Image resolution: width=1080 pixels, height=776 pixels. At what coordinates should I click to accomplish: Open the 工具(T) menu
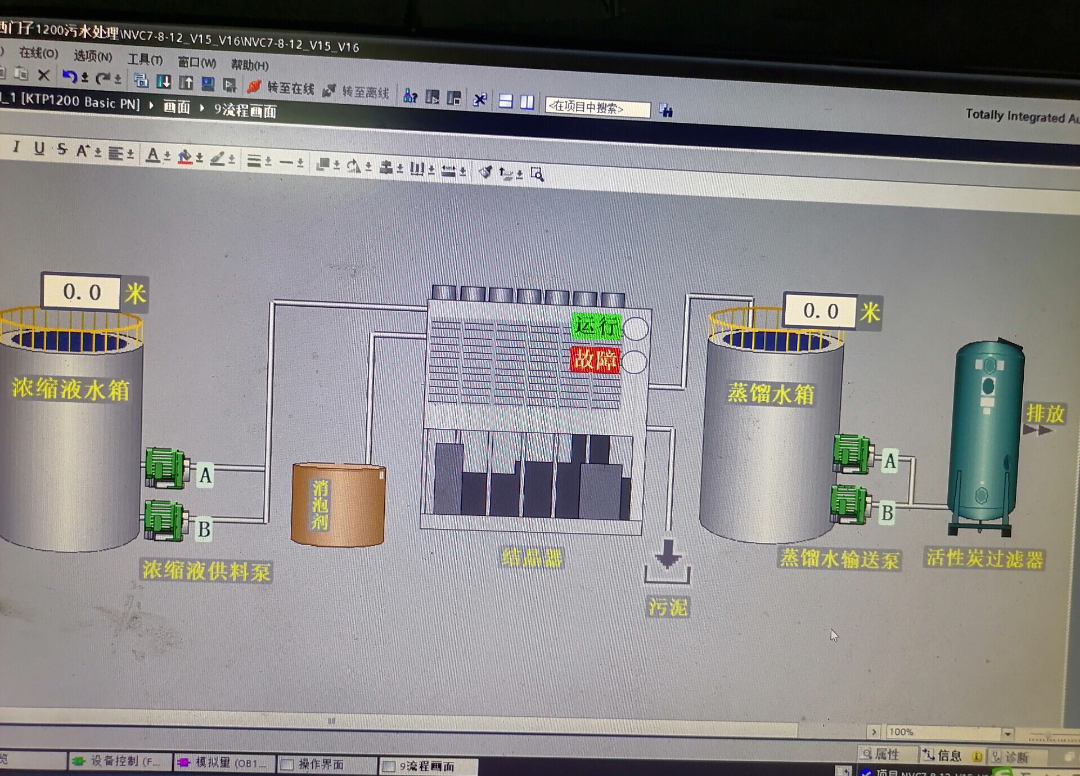pyautogui.click(x=145, y=59)
